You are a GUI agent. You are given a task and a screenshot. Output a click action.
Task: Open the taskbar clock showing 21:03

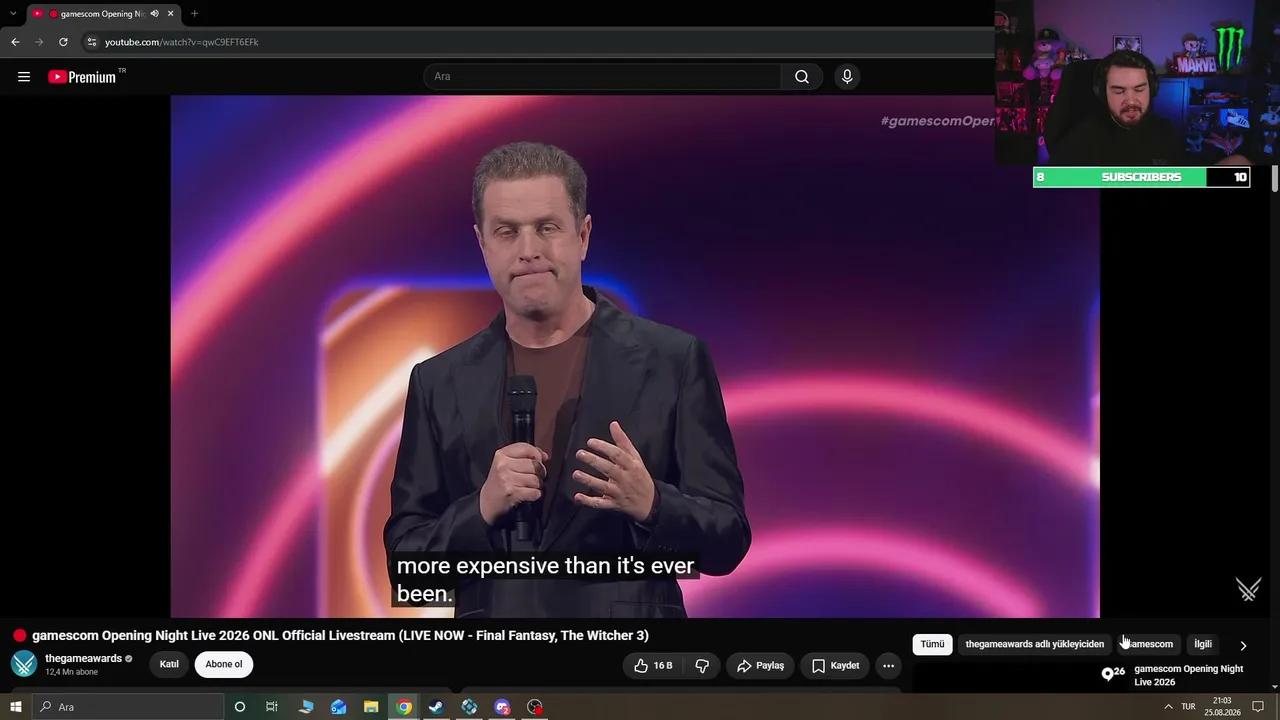coord(1222,707)
